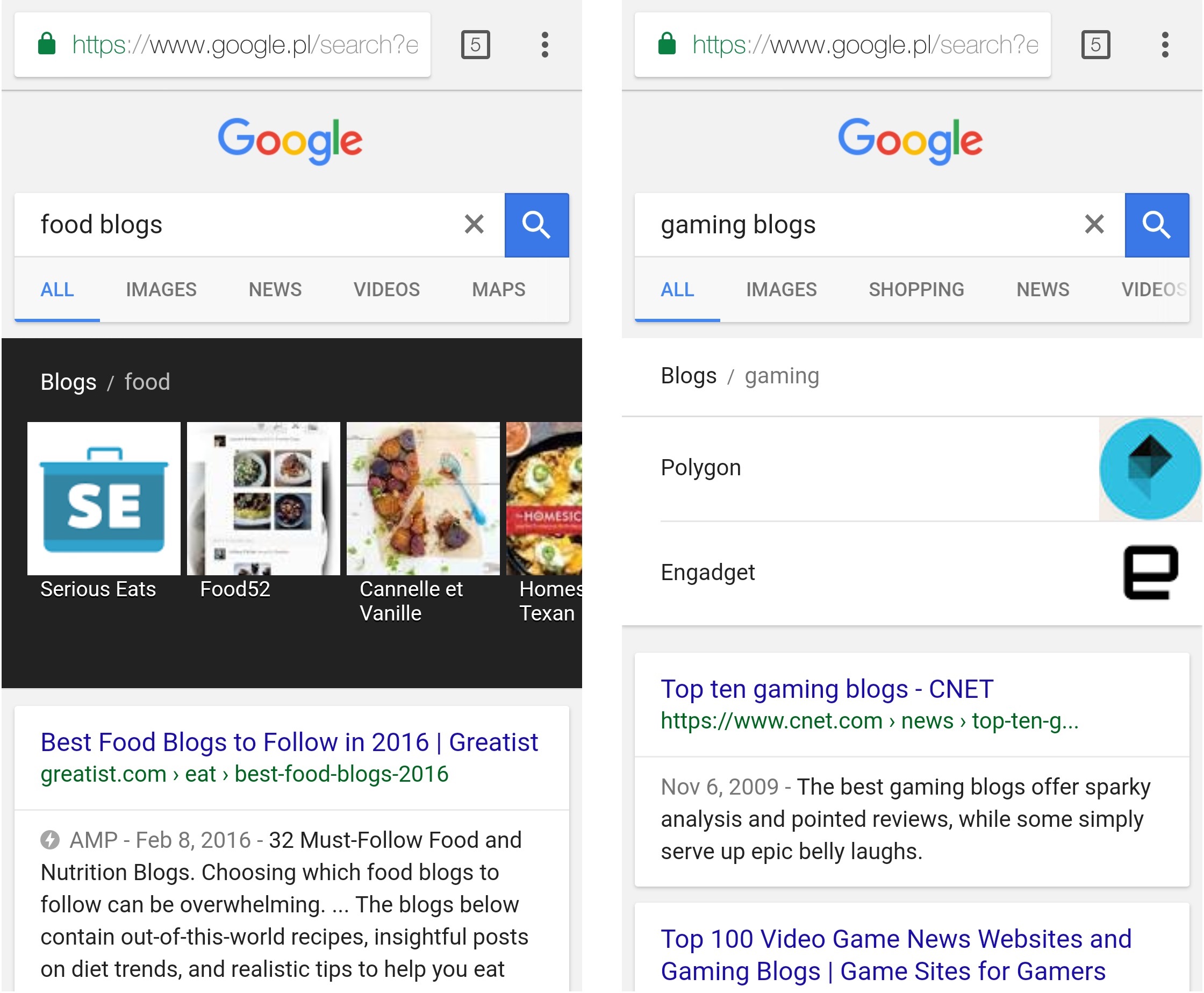Click the right browser URL bar
Viewport: 1204px width, 993px height.
coord(842,45)
